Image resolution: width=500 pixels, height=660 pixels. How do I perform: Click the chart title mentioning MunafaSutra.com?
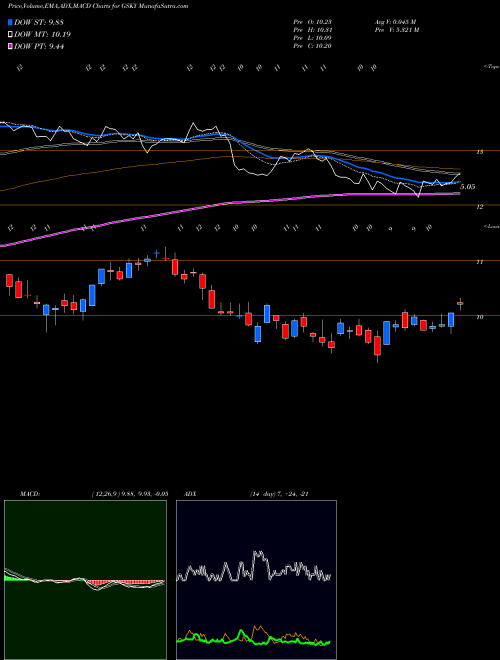pyautogui.click(x=98, y=7)
